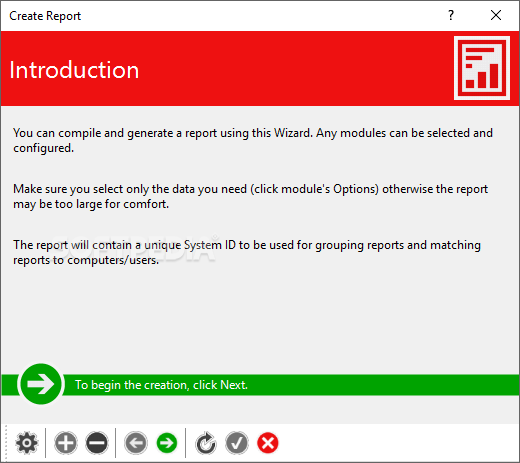Click the report chart icon in header
Viewport: 520px width, 463px height.
point(482,68)
